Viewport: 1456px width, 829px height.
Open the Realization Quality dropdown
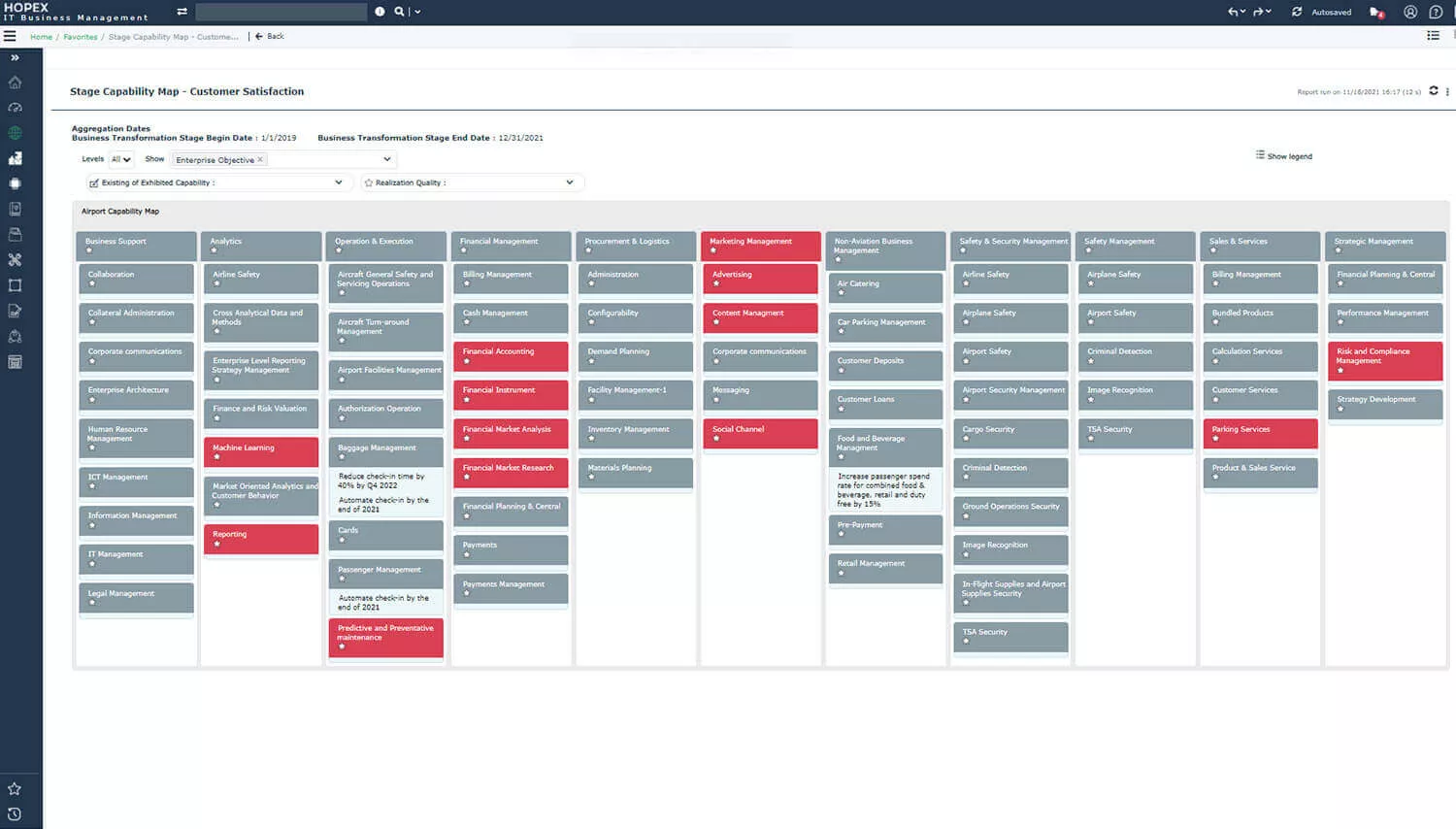[x=471, y=182]
